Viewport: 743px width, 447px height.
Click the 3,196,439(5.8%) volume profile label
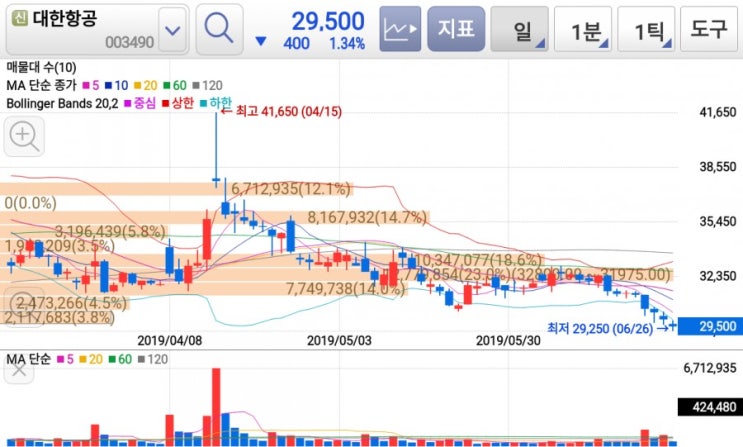point(110,231)
